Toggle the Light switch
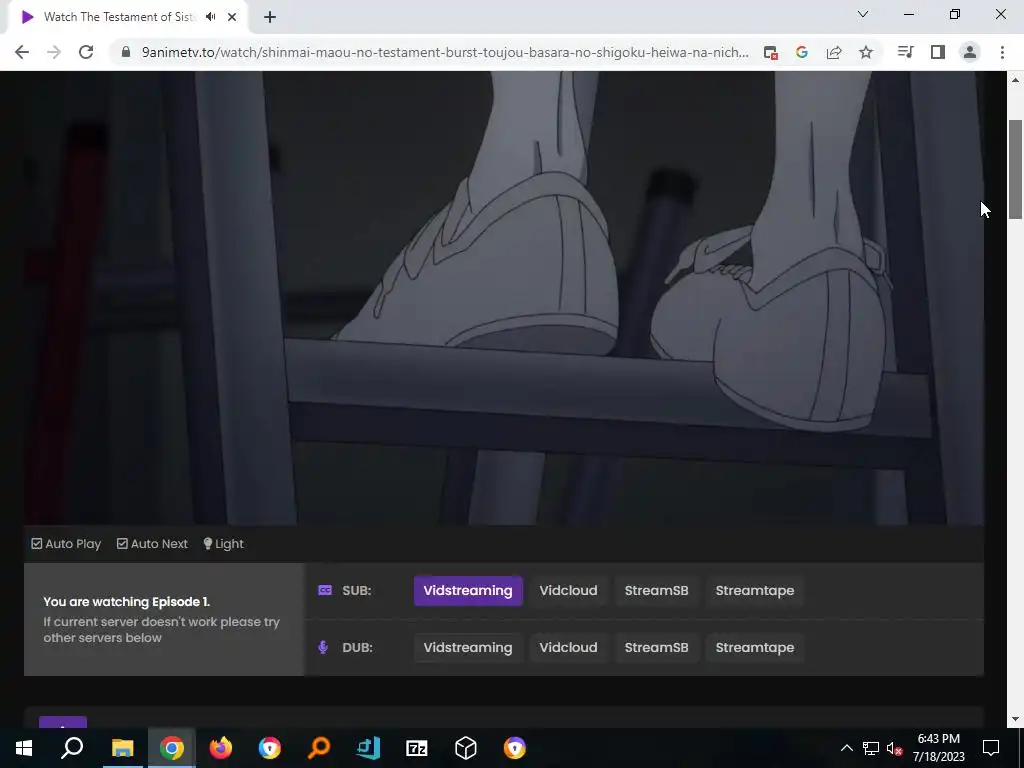Viewport: 1024px width, 768px height. point(223,543)
